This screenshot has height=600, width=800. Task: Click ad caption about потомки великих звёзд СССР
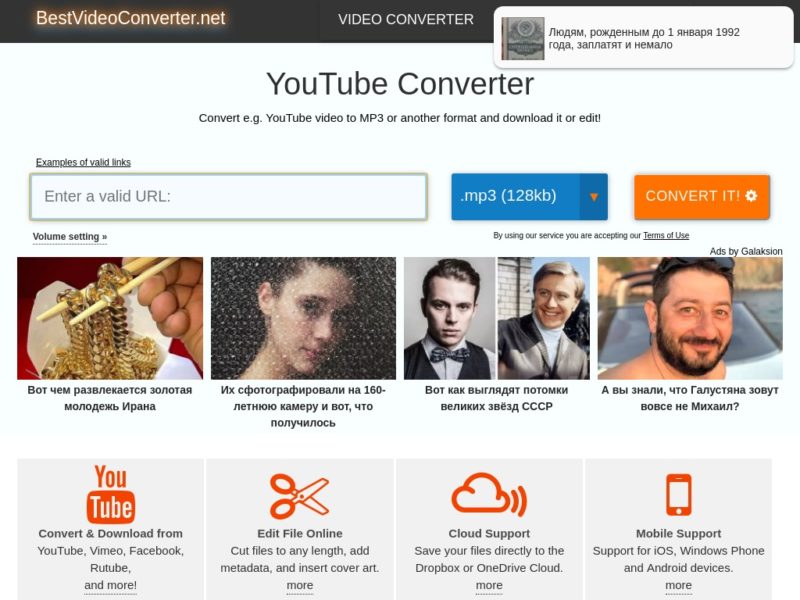point(496,398)
